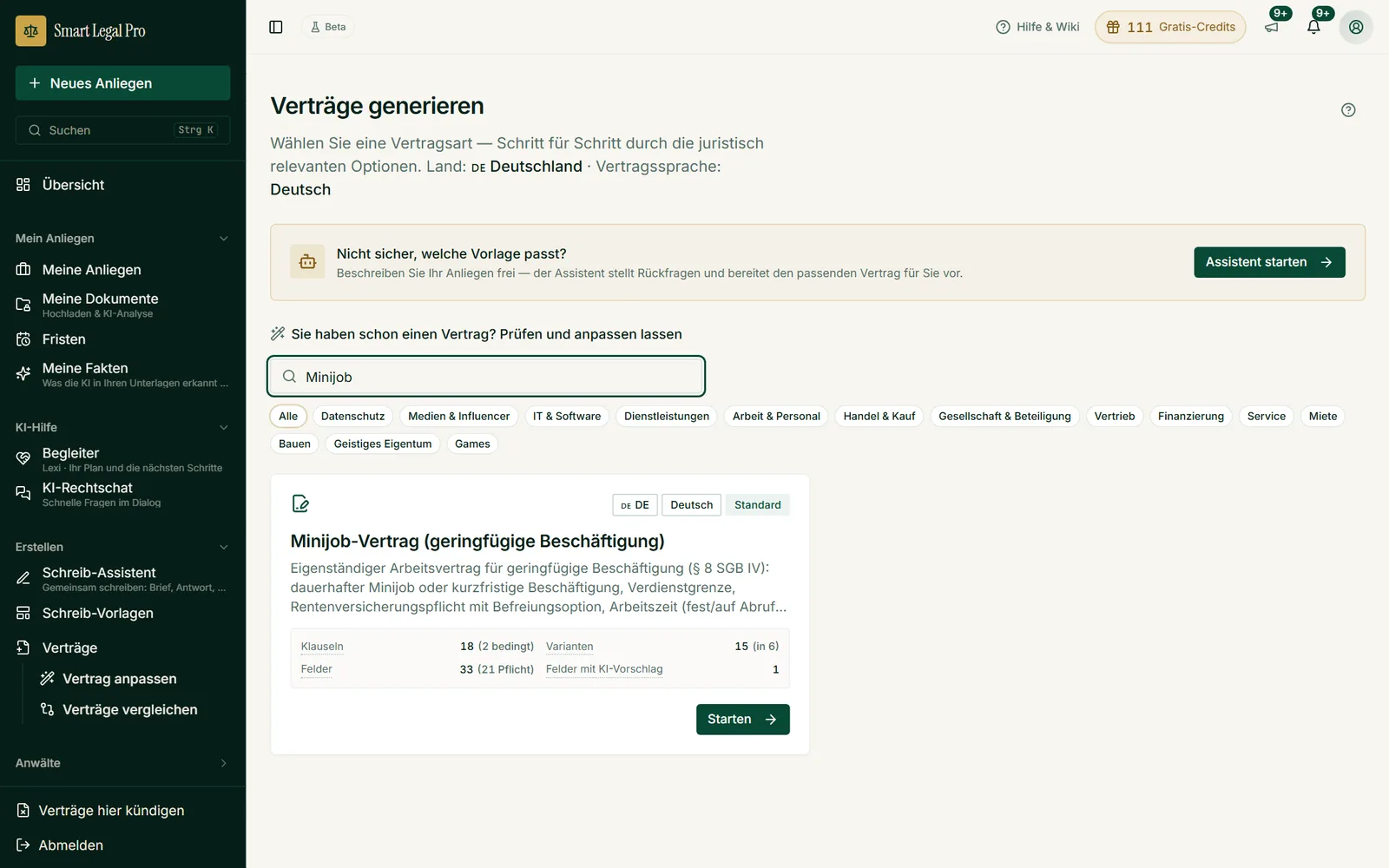Click the sidebar Suchen search box
The image size is (1389, 868).
122,130
